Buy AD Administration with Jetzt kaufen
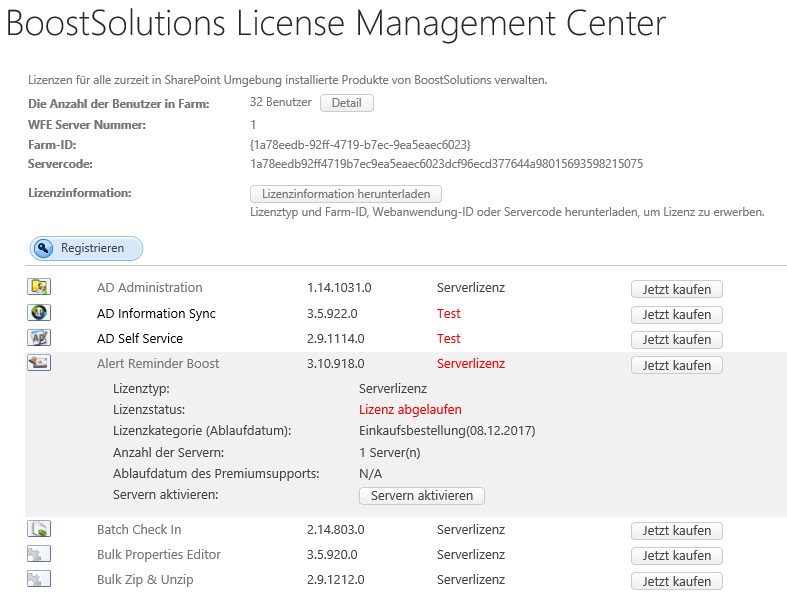787x595 pixels. [677, 289]
